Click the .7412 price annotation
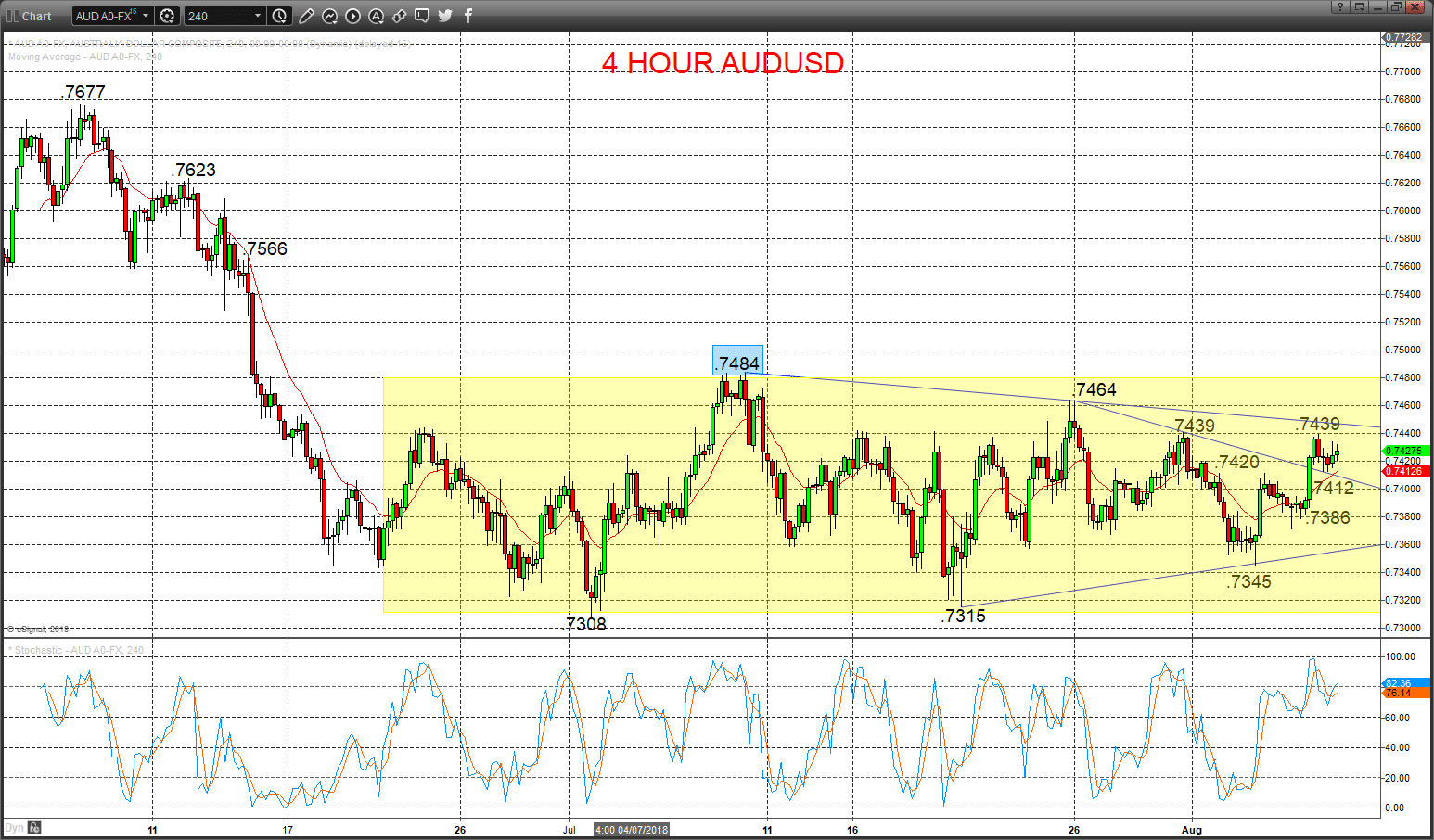The image size is (1434, 840). pyautogui.click(x=1332, y=488)
